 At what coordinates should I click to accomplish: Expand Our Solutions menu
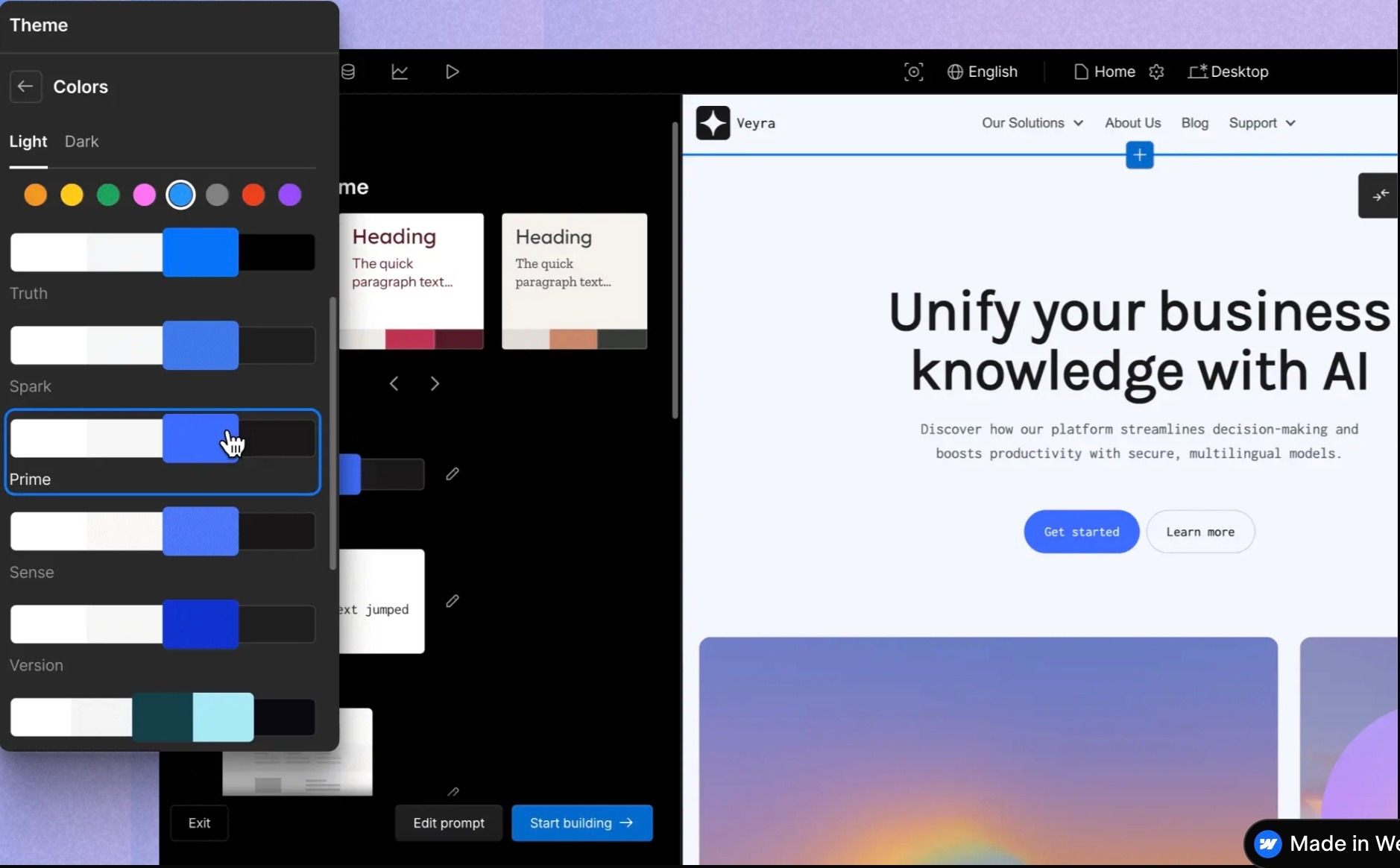[1032, 123]
